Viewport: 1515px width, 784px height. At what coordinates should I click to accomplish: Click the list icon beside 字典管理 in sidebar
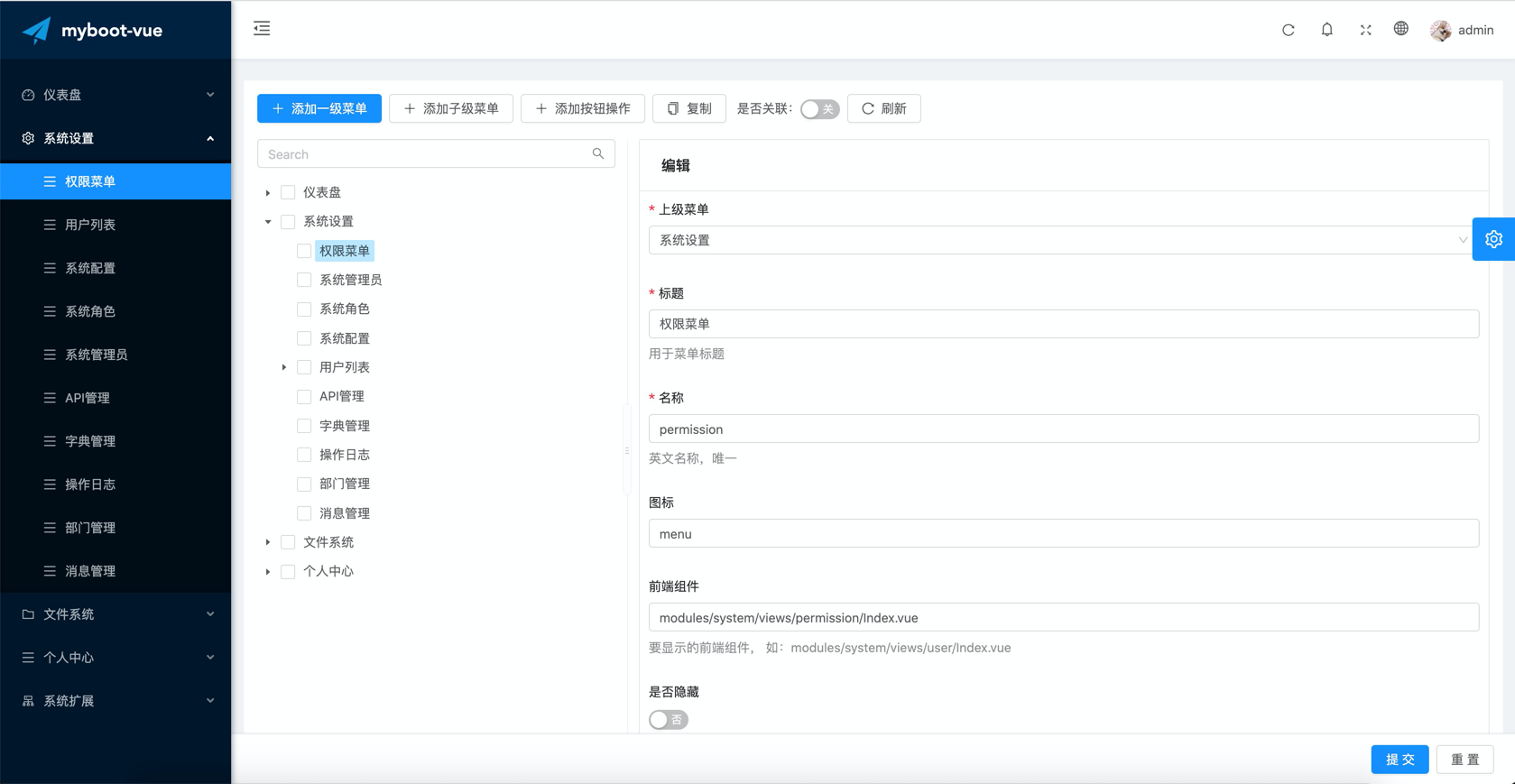(x=50, y=441)
